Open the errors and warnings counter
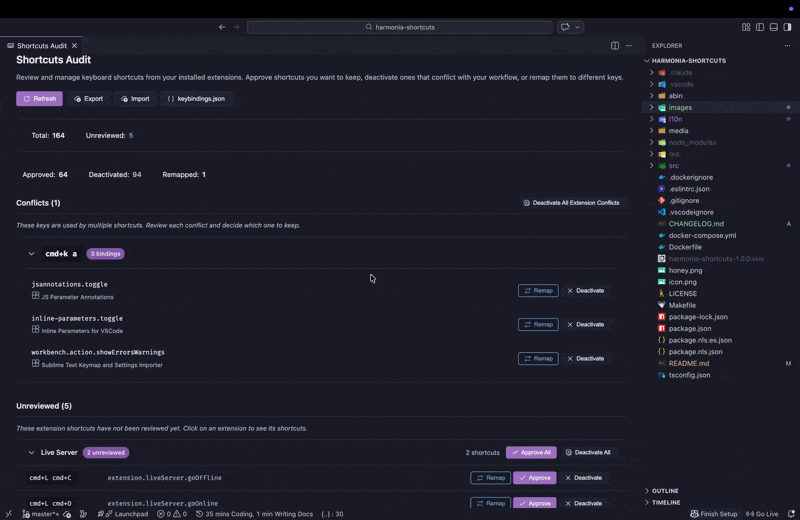Viewport: 800px width, 520px height. click(x=172, y=514)
